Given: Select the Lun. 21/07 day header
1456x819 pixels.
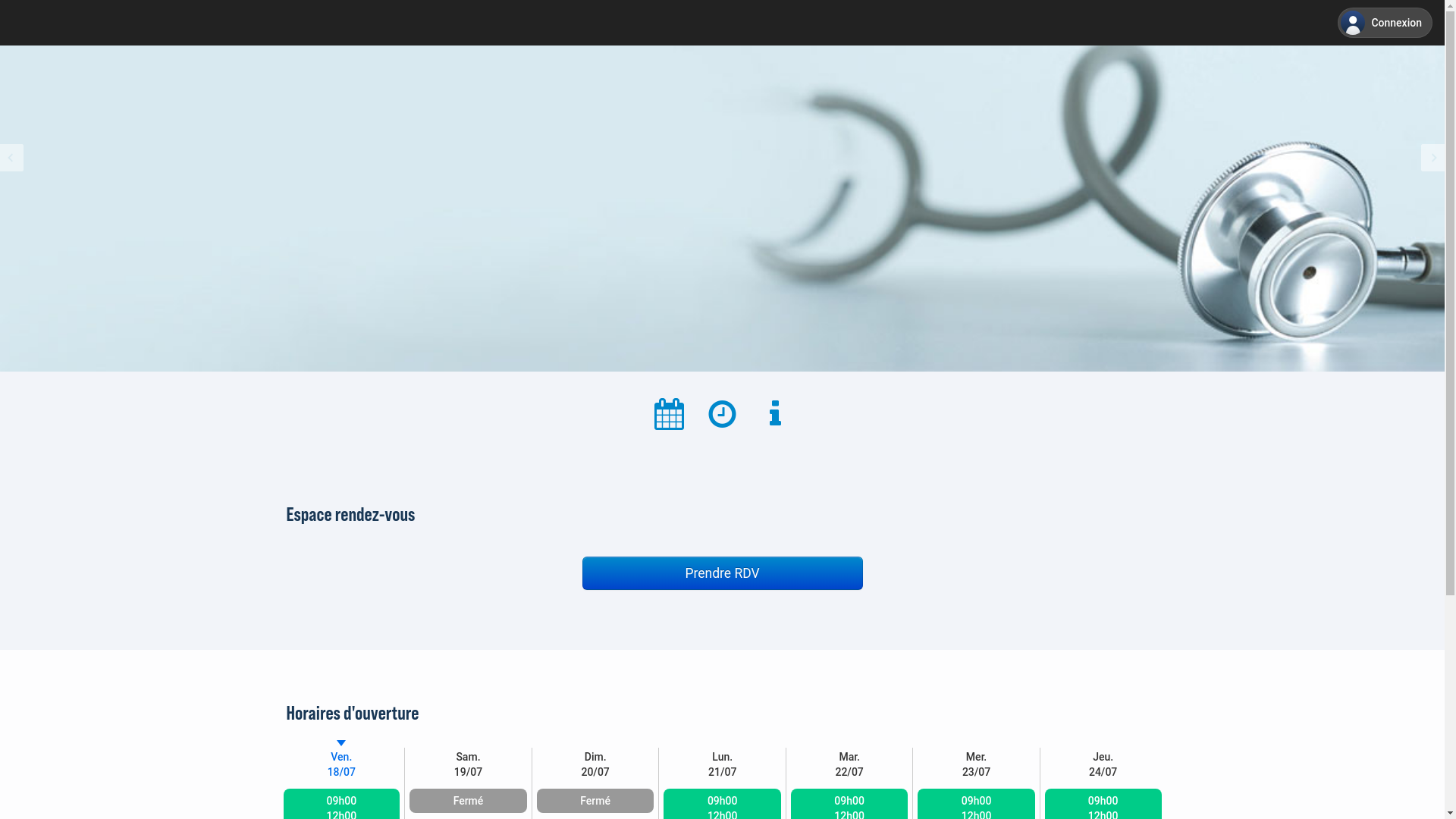Looking at the screenshot, I should pos(722,764).
